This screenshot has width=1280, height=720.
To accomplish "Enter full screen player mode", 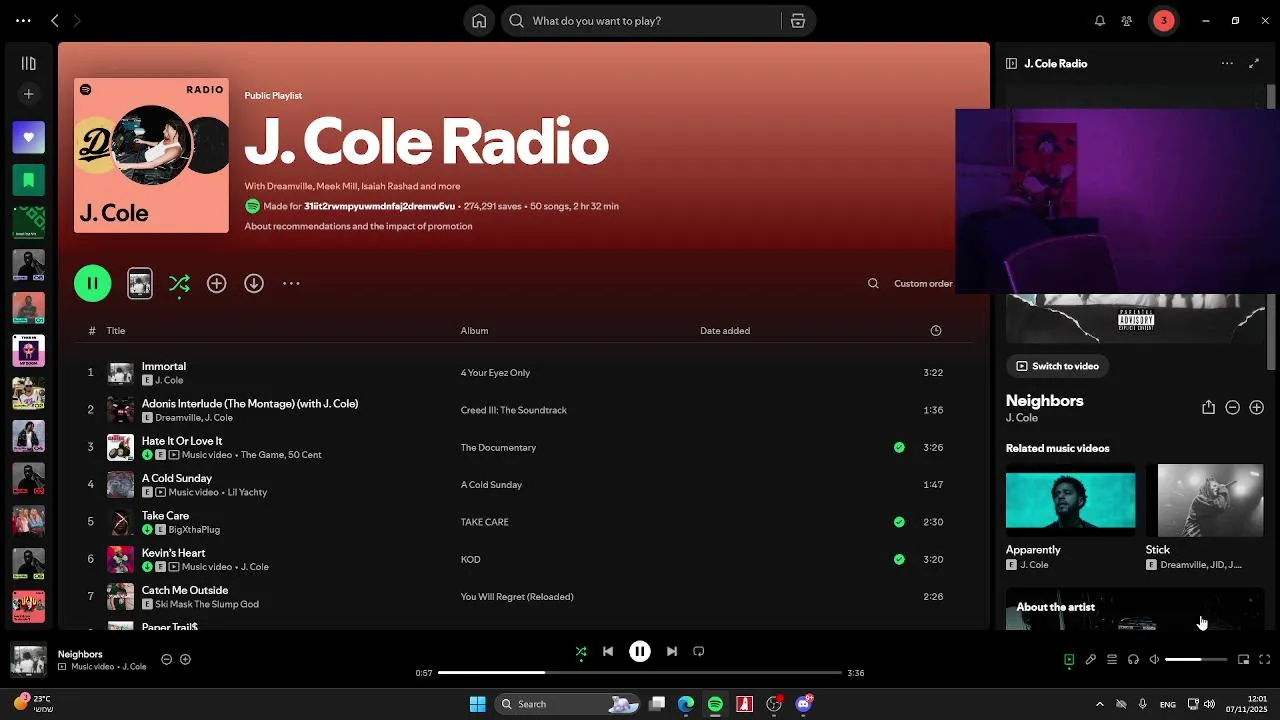I will tap(1265, 659).
